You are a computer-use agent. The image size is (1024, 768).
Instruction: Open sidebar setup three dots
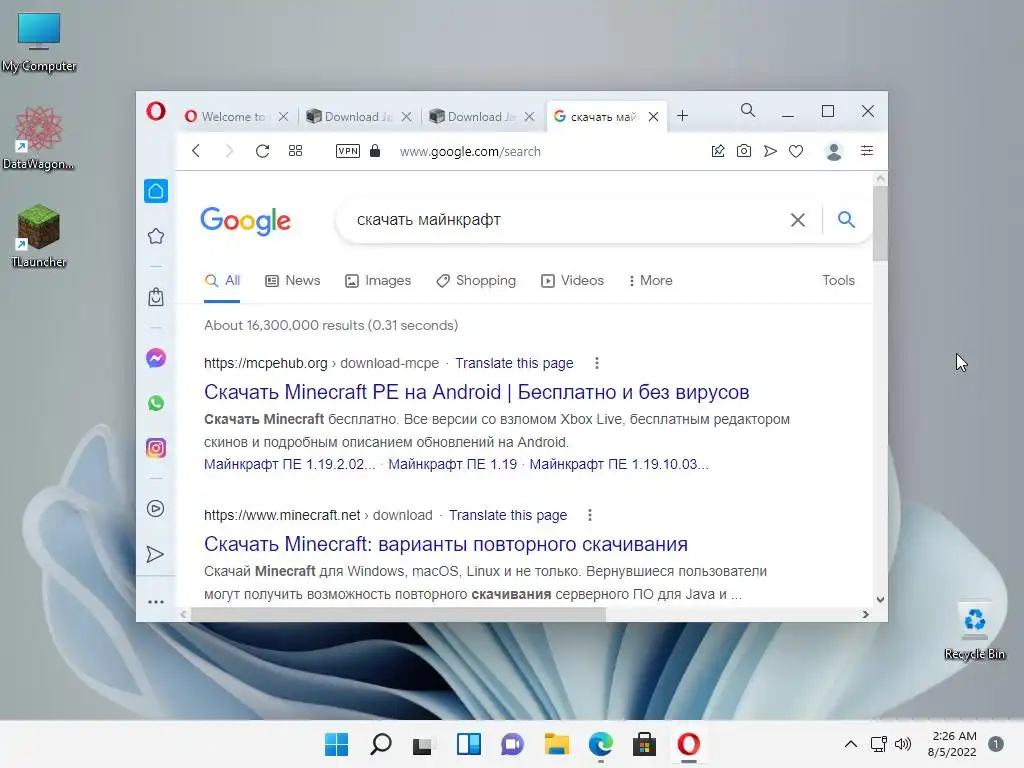point(155,602)
